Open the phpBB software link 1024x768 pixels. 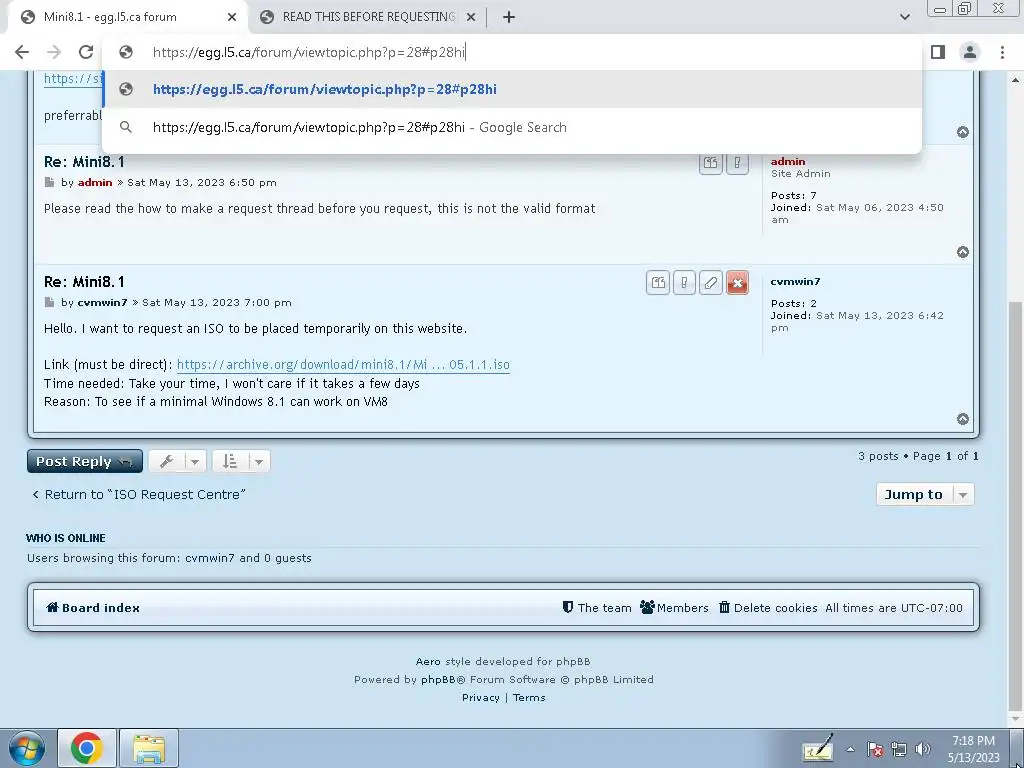(x=438, y=679)
